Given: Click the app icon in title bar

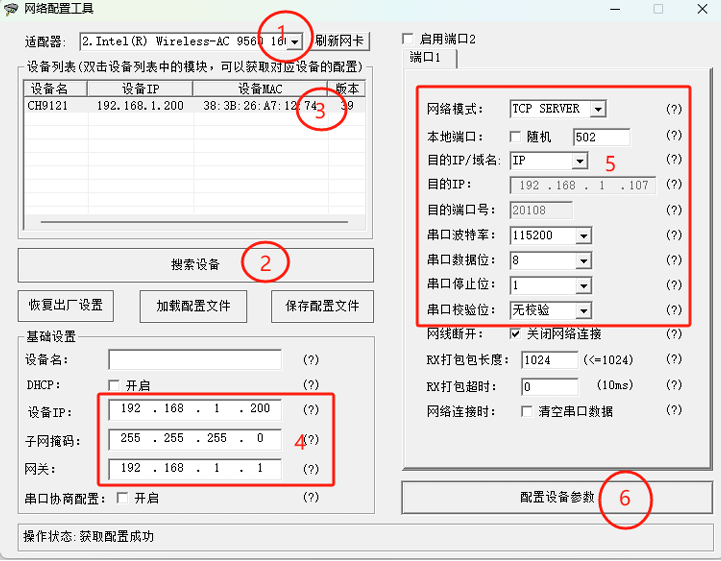Looking at the screenshot, I should click(x=10, y=9).
